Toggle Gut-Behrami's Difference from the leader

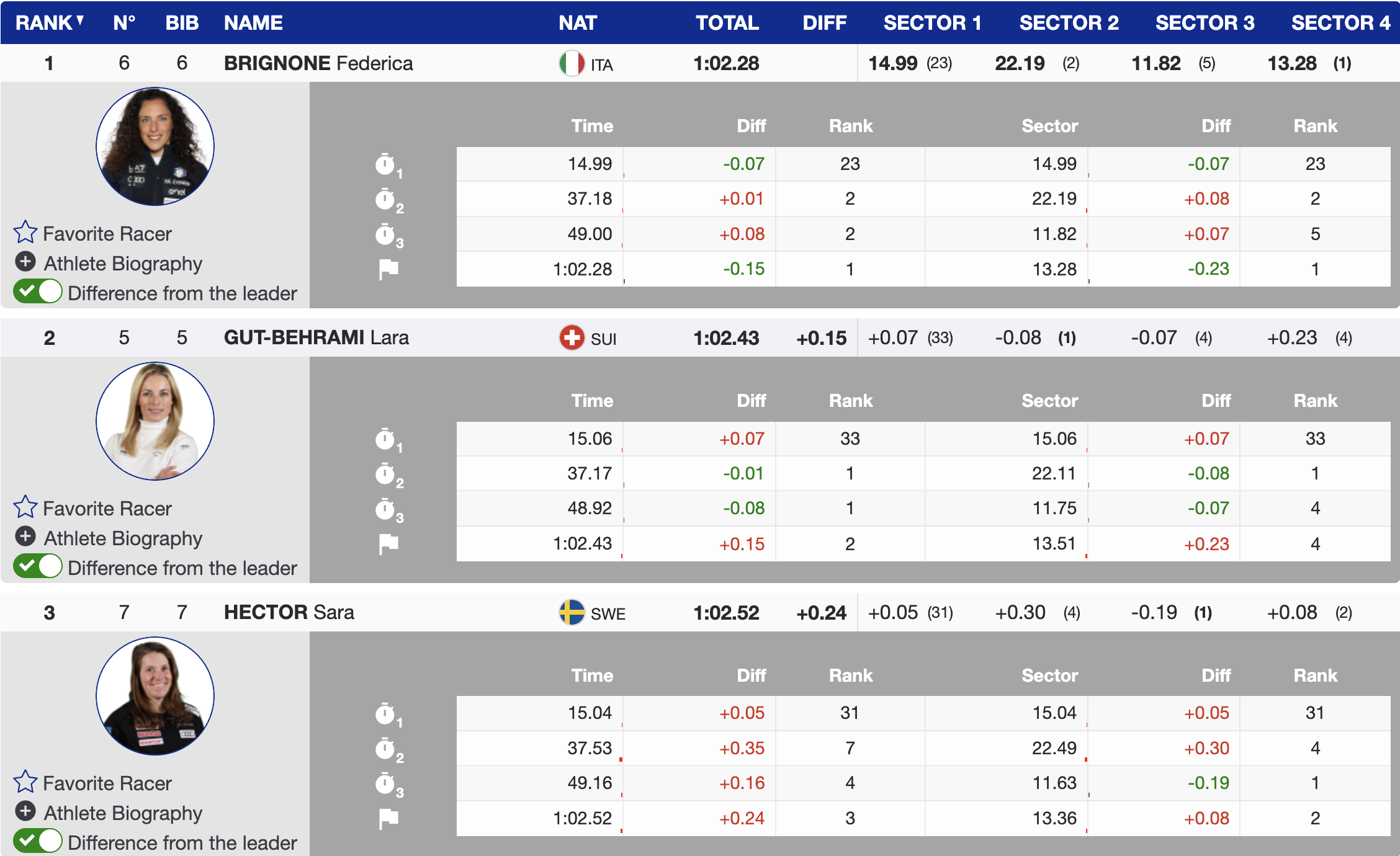(x=38, y=566)
